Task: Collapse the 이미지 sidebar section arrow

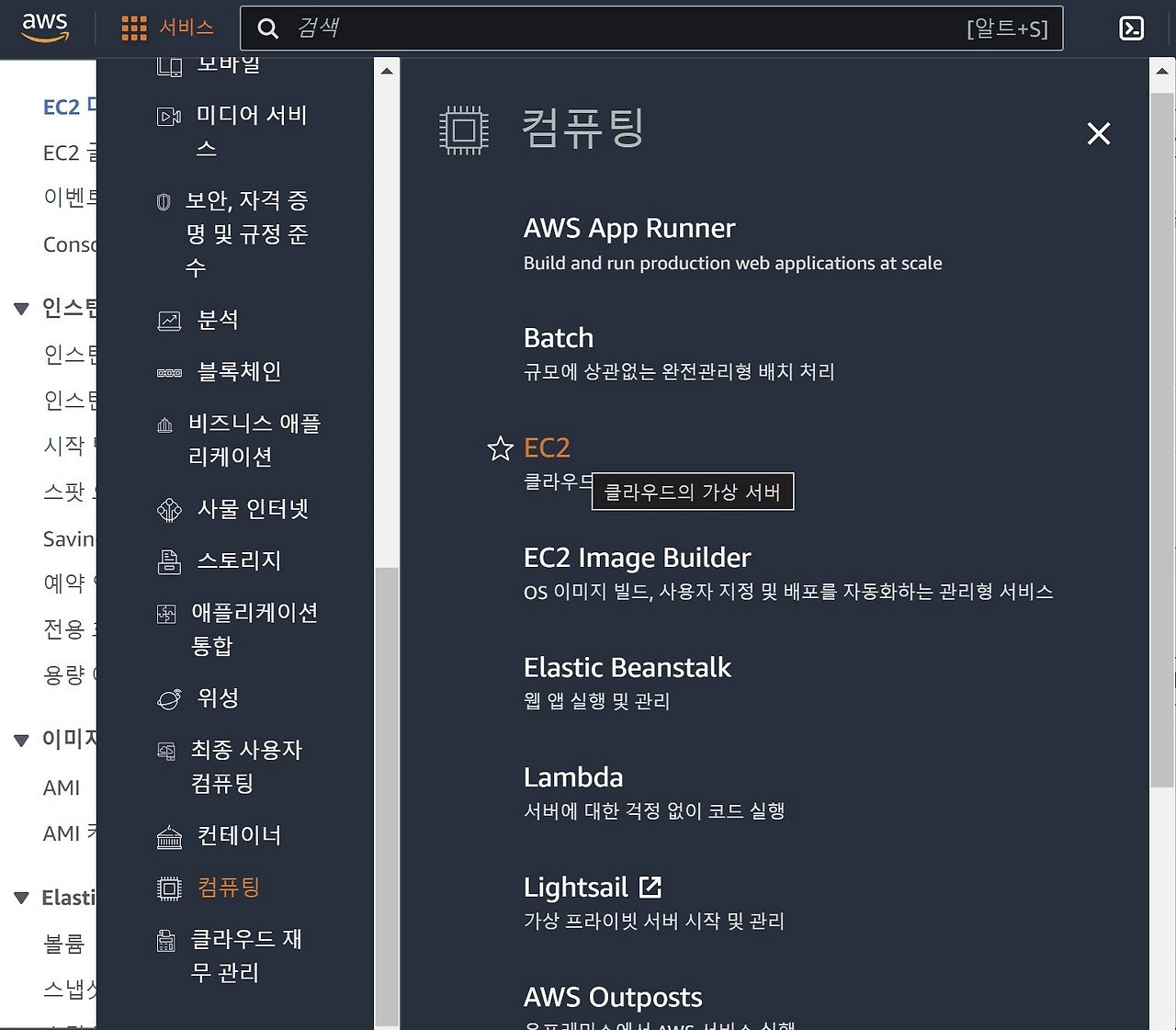Action: [x=21, y=741]
